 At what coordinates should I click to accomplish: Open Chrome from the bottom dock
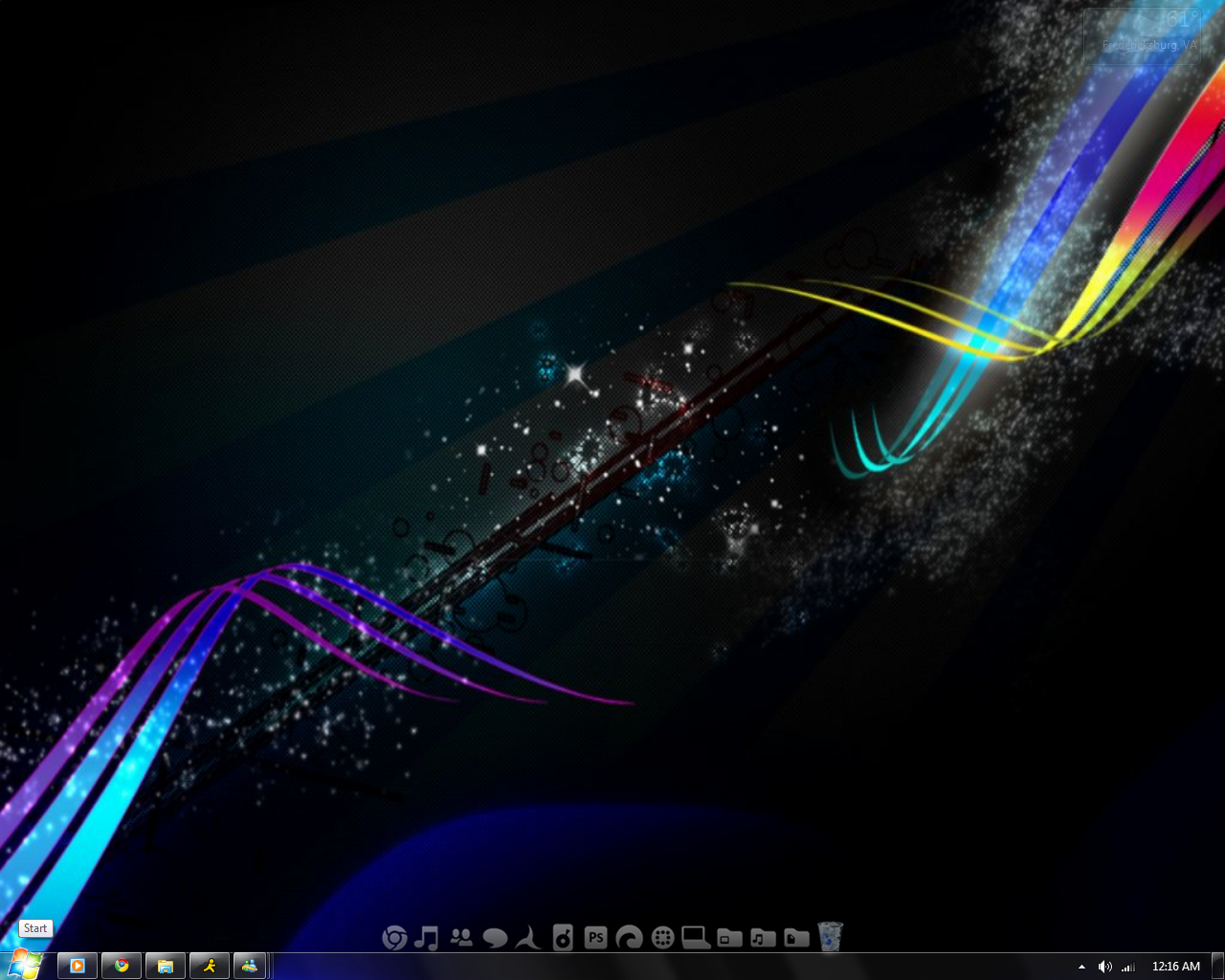(x=394, y=938)
